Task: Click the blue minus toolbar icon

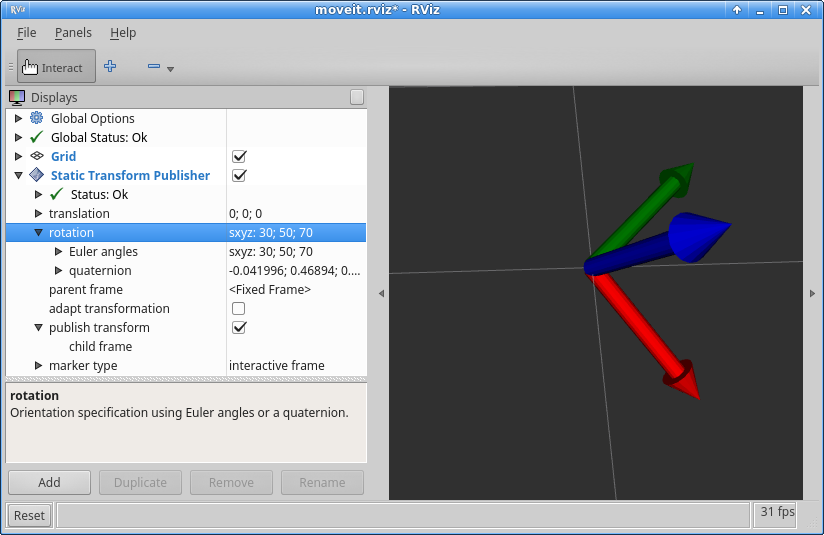Action: [x=154, y=66]
